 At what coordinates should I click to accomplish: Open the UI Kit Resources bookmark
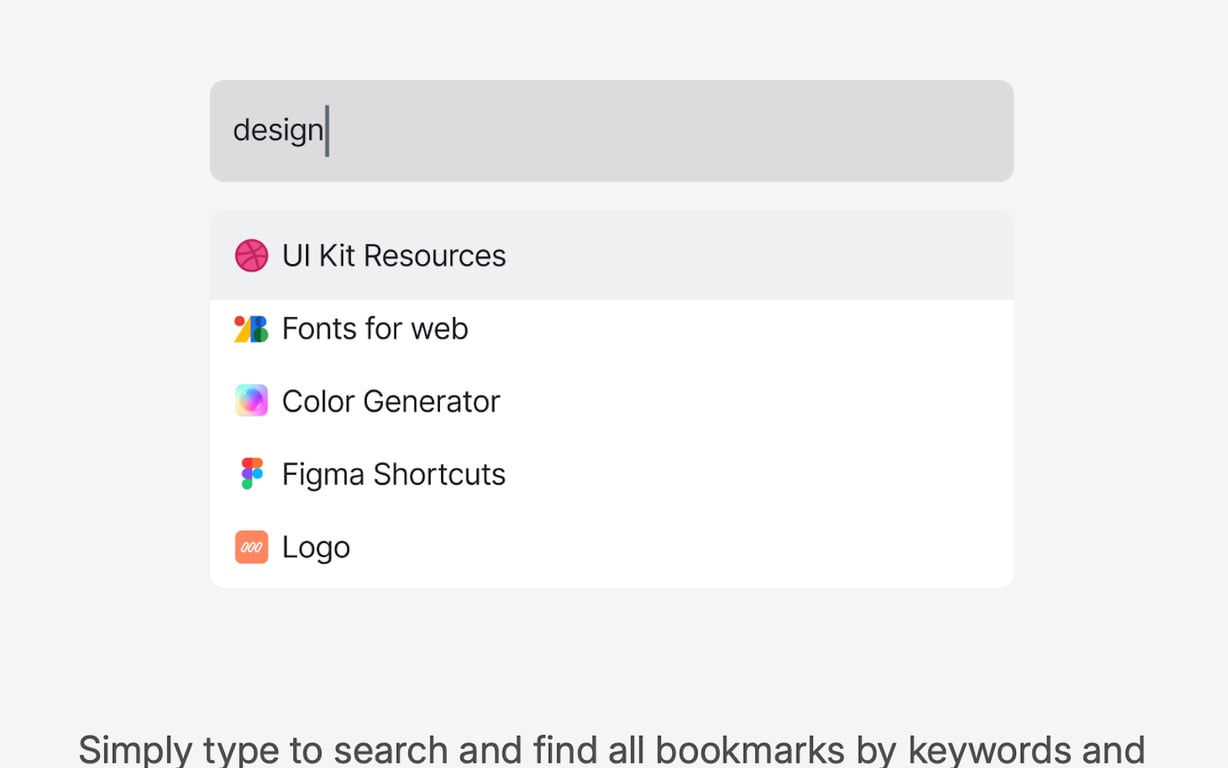[394, 256]
